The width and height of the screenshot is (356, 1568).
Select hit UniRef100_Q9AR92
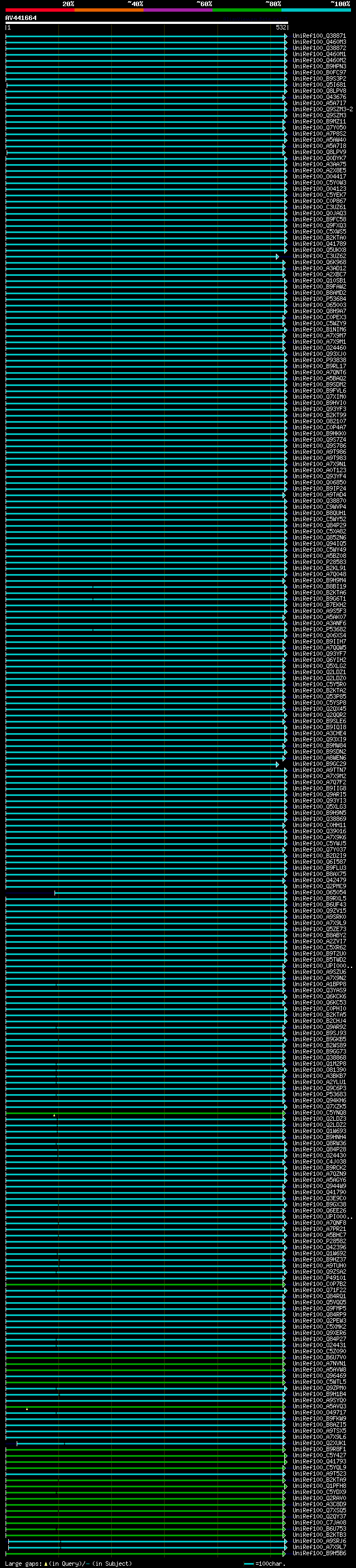click(x=319, y=1027)
